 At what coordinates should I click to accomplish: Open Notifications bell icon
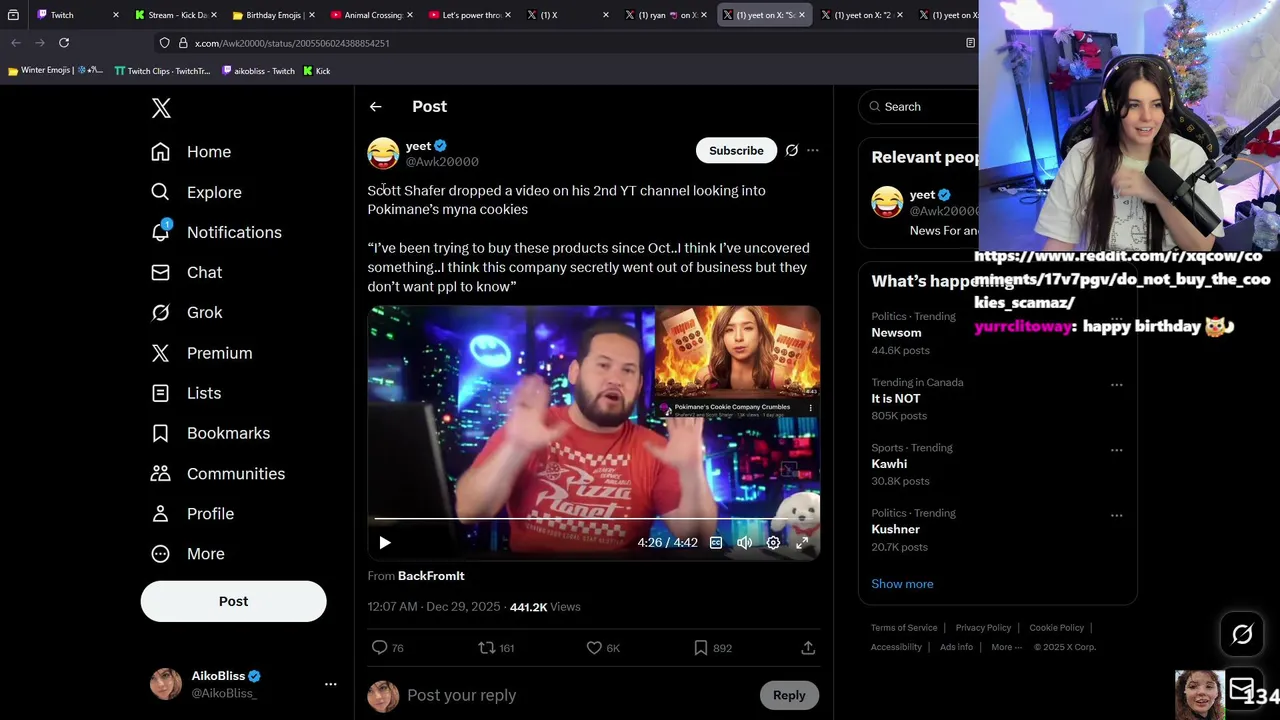point(160,232)
